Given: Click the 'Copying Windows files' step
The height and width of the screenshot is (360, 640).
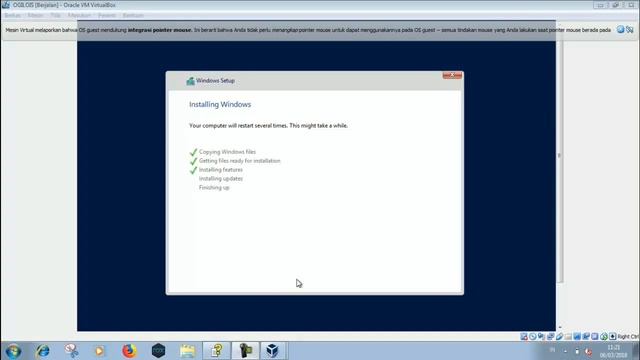Looking at the screenshot, I should [227, 152].
